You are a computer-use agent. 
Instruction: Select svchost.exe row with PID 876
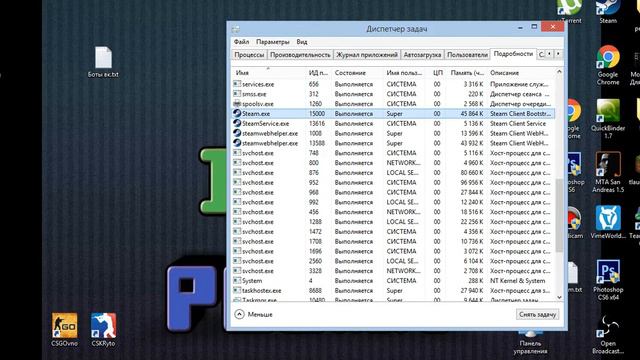tap(393, 173)
